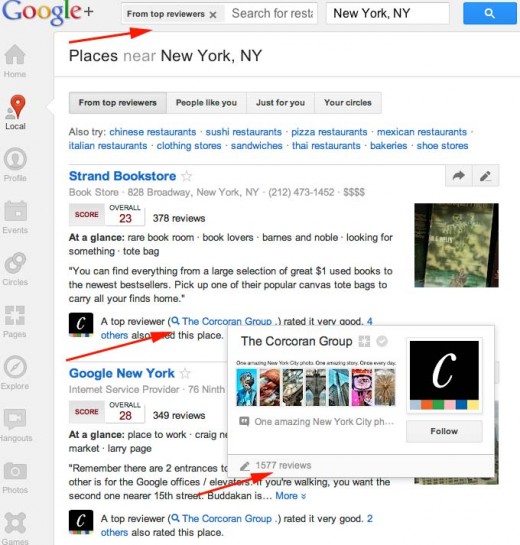Click the share arrow for Strand Bookstore
Screen dimensions: 520x545
459,176
